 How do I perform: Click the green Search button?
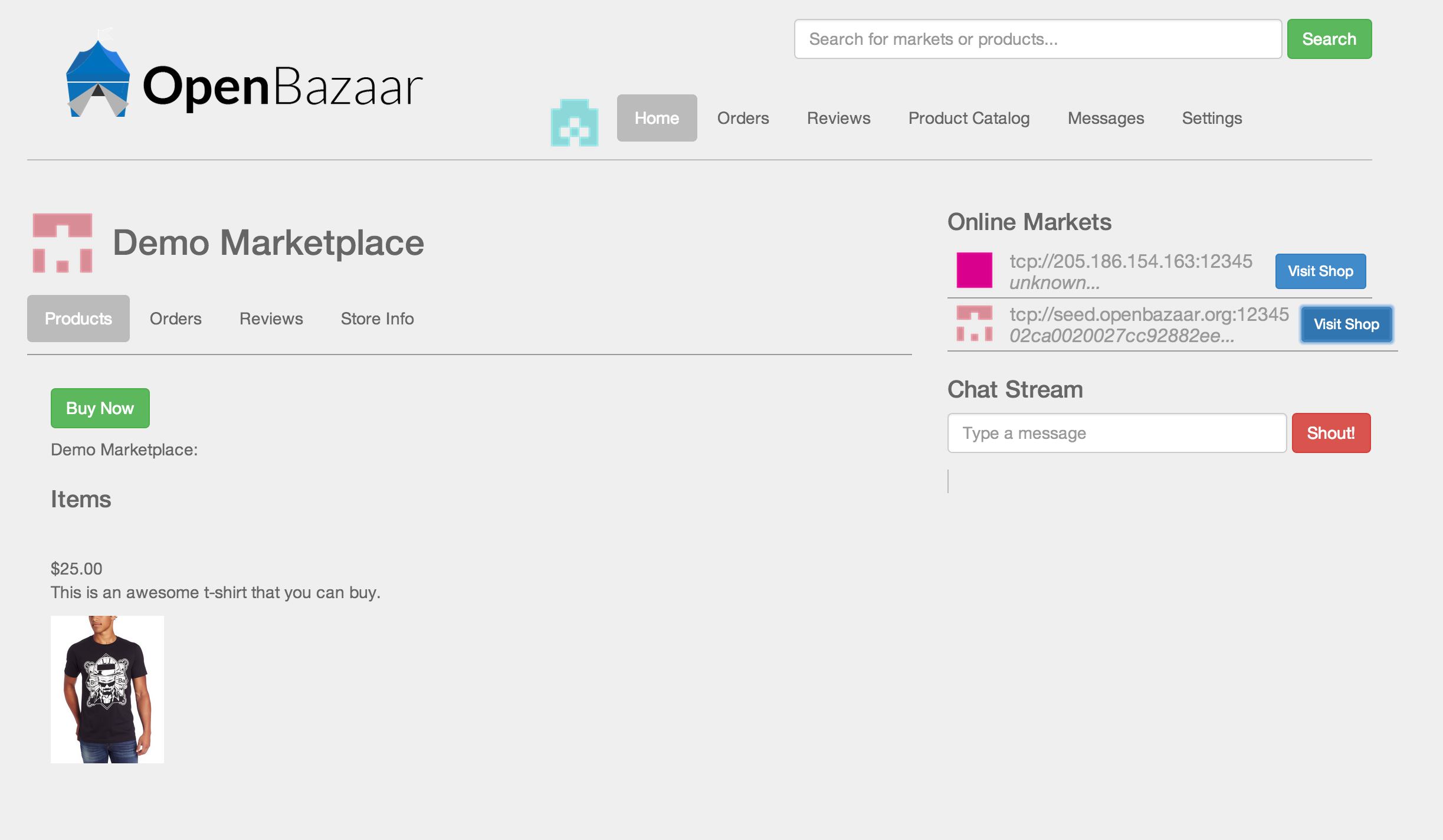(x=1329, y=39)
